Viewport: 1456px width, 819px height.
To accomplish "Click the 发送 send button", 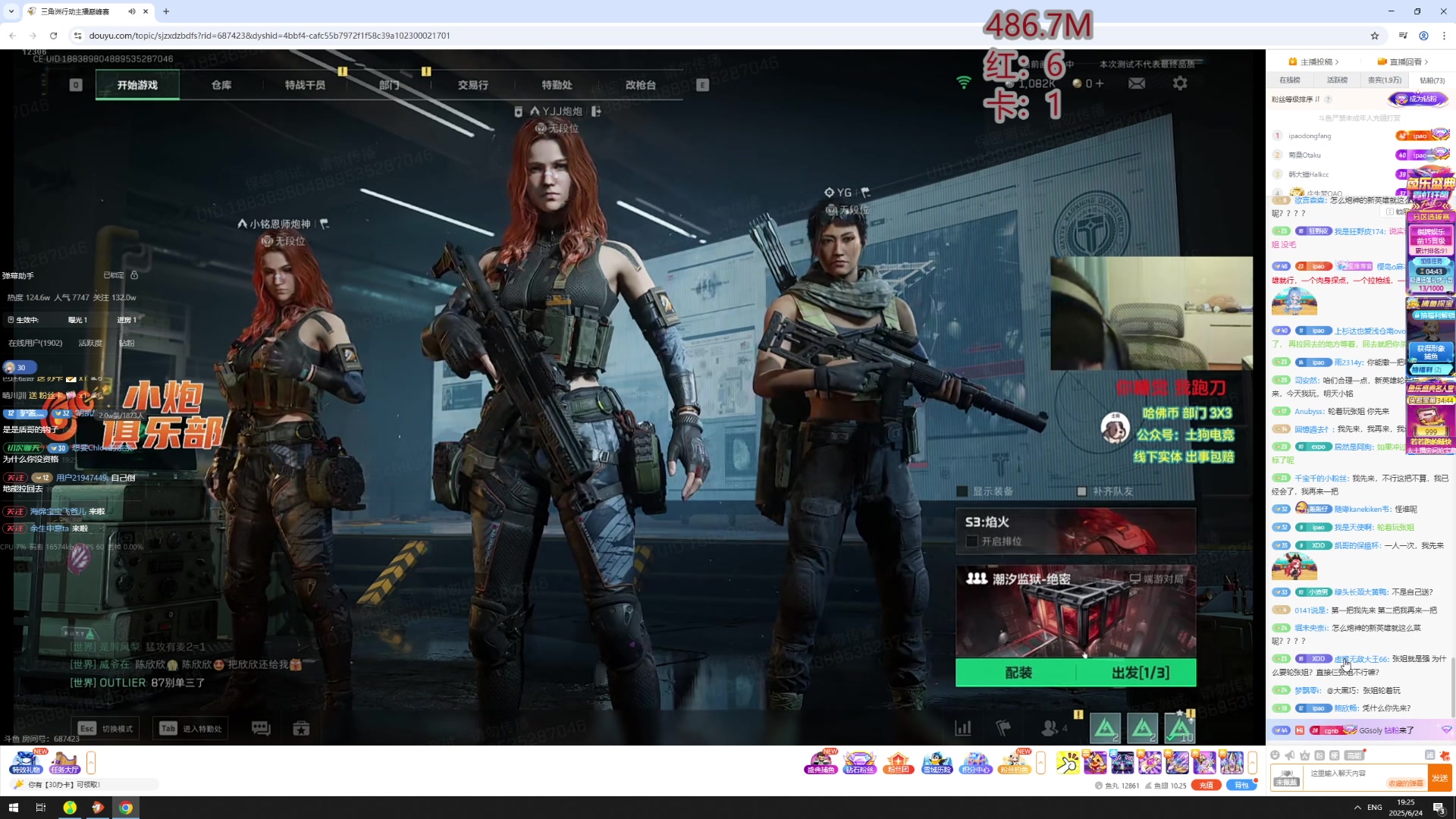I will click(x=1440, y=778).
